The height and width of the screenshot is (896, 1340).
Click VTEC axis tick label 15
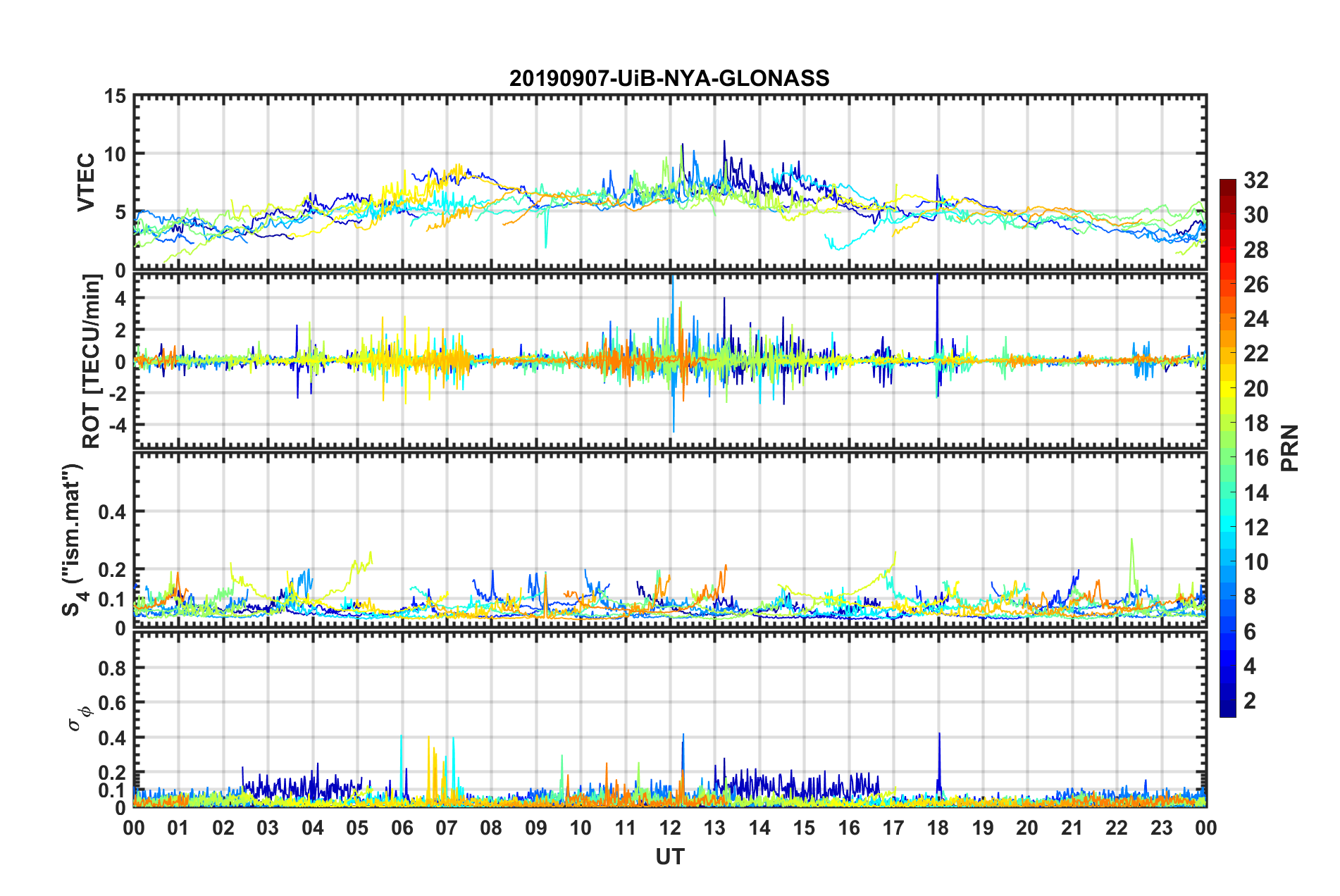click(115, 97)
